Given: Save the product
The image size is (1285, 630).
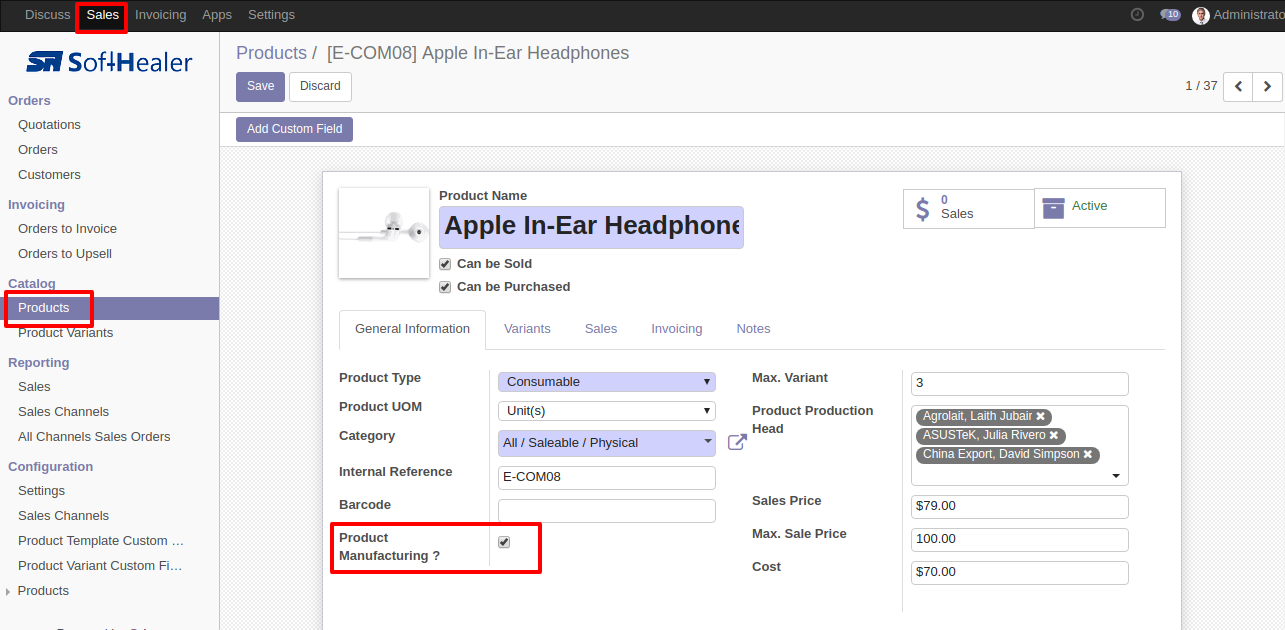Looking at the screenshot, I should [260, 87].
